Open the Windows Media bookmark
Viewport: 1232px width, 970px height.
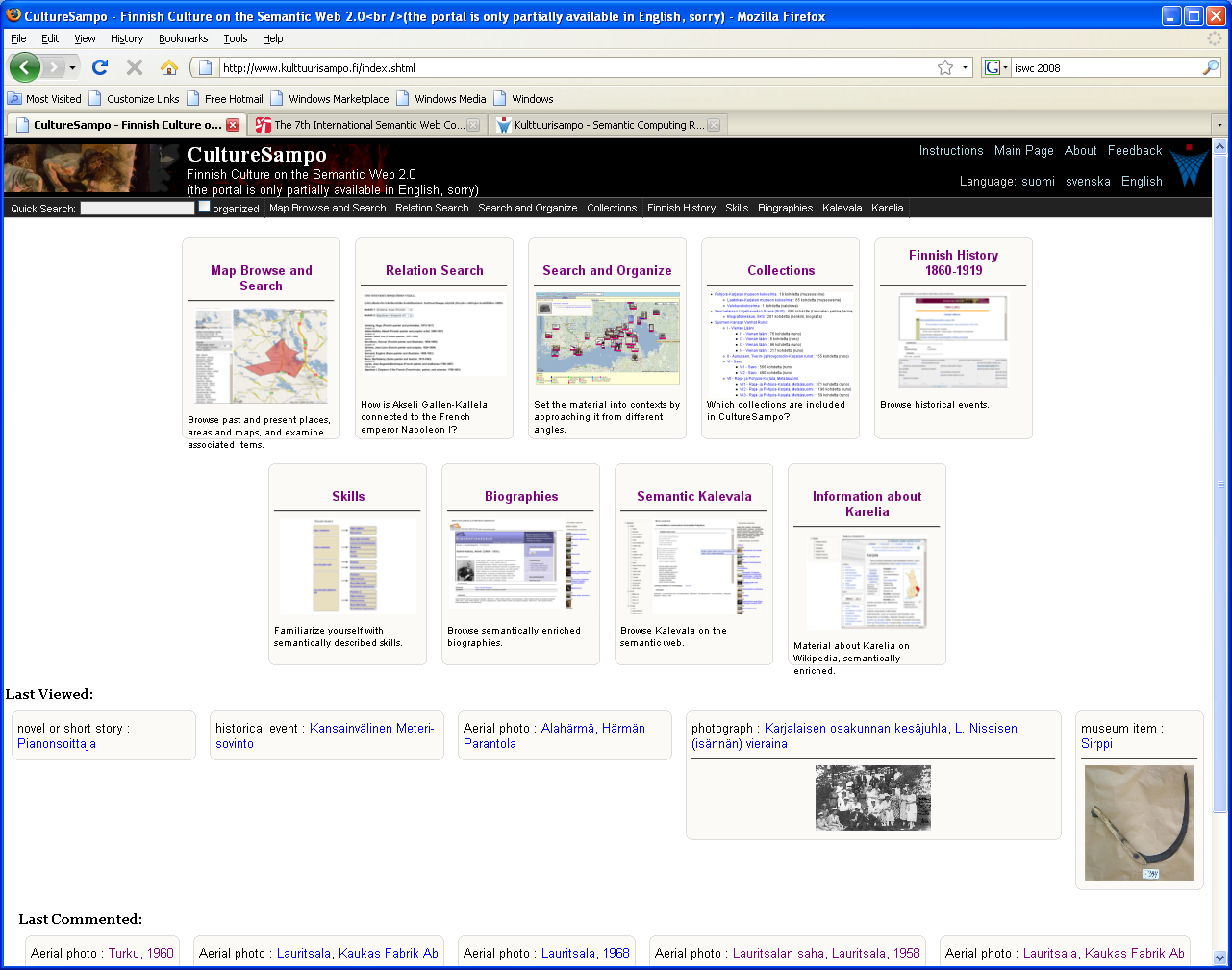441,99
